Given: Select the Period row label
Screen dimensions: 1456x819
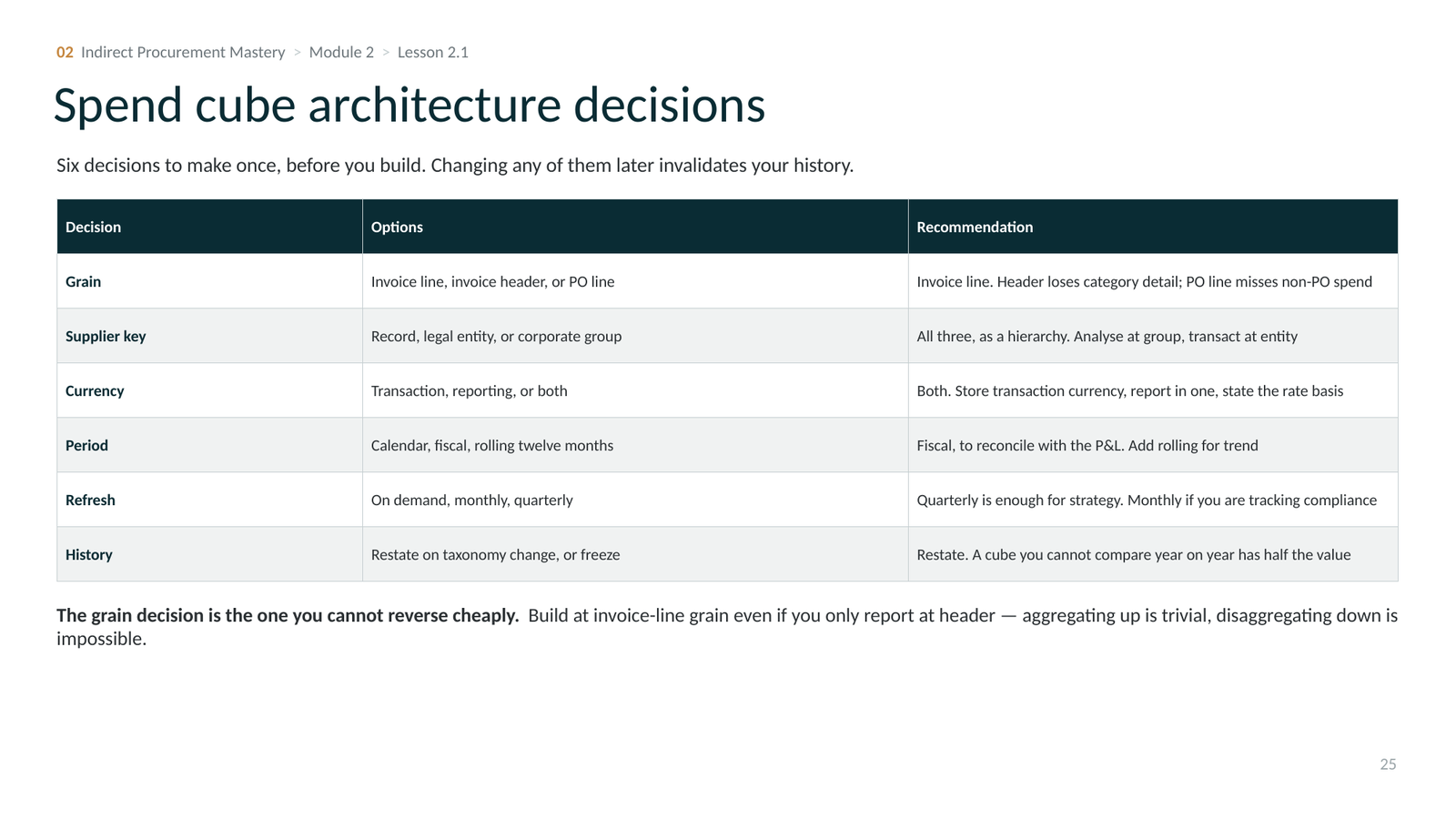Looking at the screenshot, I should coord(86,445).
